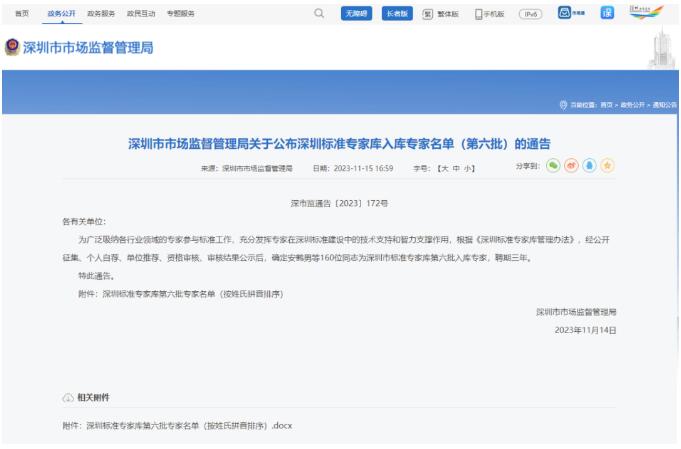Open the 政务服务 nav tab
Screen dimensions: 681x449
100,13
